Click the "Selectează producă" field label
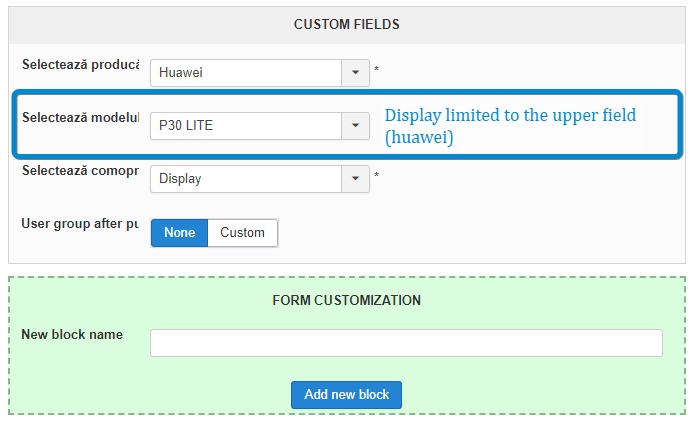The width and height of the screenshot is (693, 429). pyautogui.click(x=80, y=64)
